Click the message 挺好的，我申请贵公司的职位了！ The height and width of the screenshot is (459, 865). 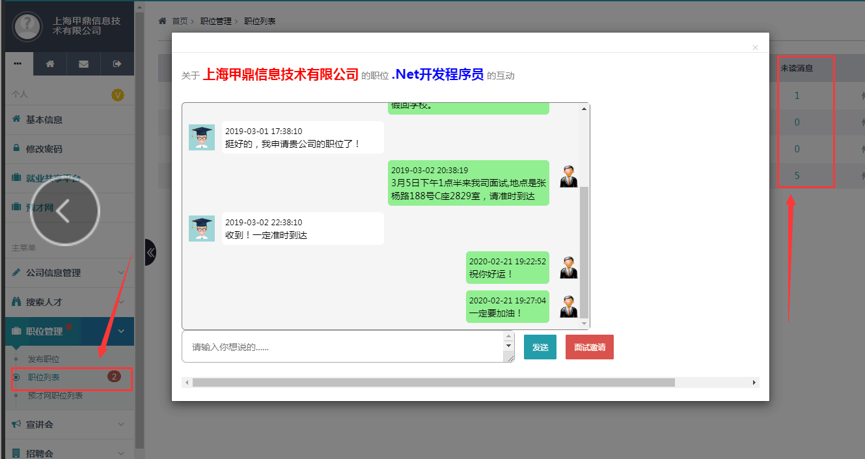point(303,137)
